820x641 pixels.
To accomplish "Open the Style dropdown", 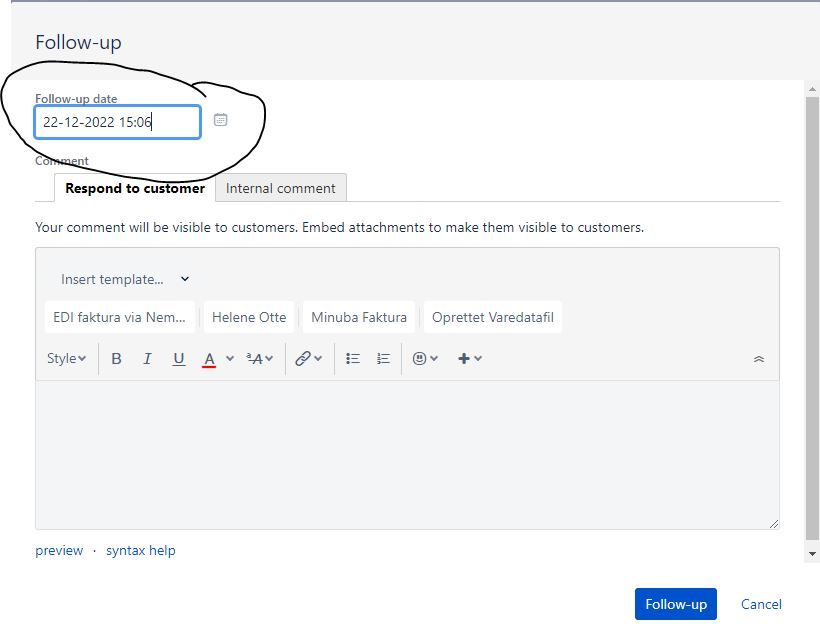I will coord(66,359).
